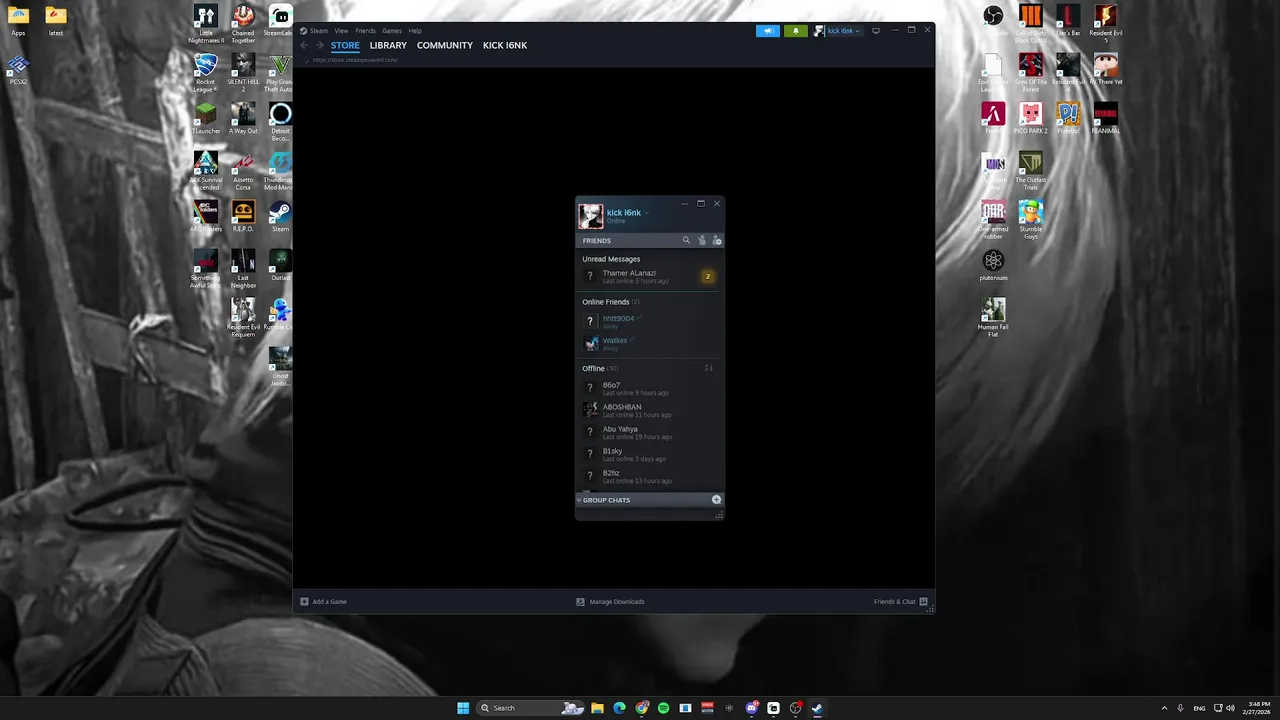This screenshot has height=720, width=1280.
Task: Go forward in Steam navigation
Action: (319, 45)
